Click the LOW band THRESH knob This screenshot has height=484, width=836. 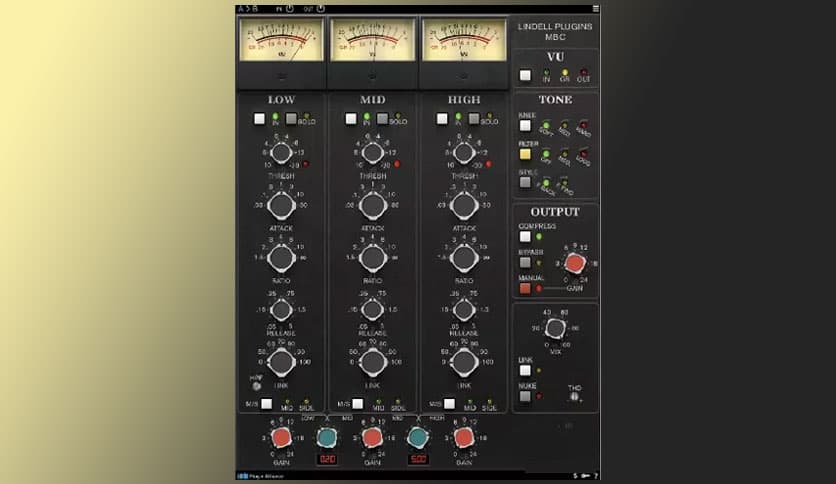281,153
